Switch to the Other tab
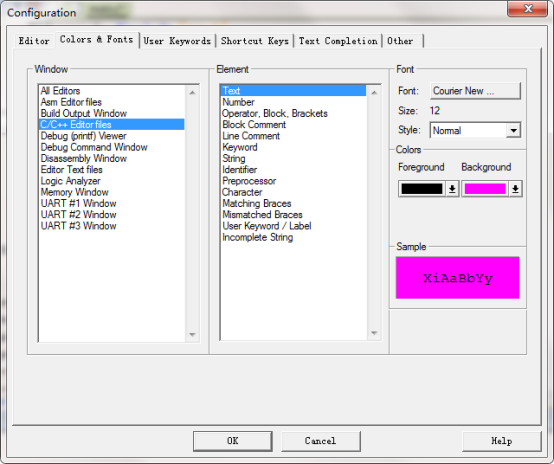The image size is (554, 464). coord(403,41)
